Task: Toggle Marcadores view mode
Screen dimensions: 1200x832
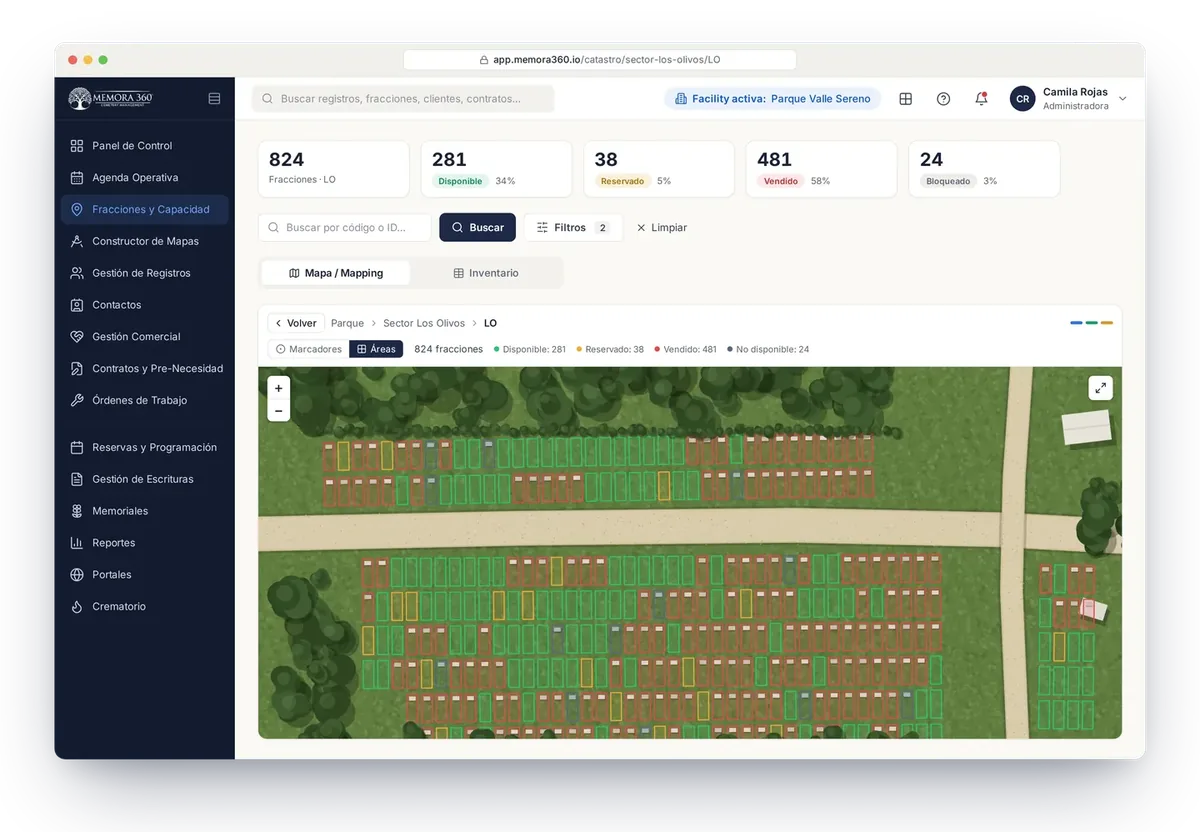Action: pos(308,349)
